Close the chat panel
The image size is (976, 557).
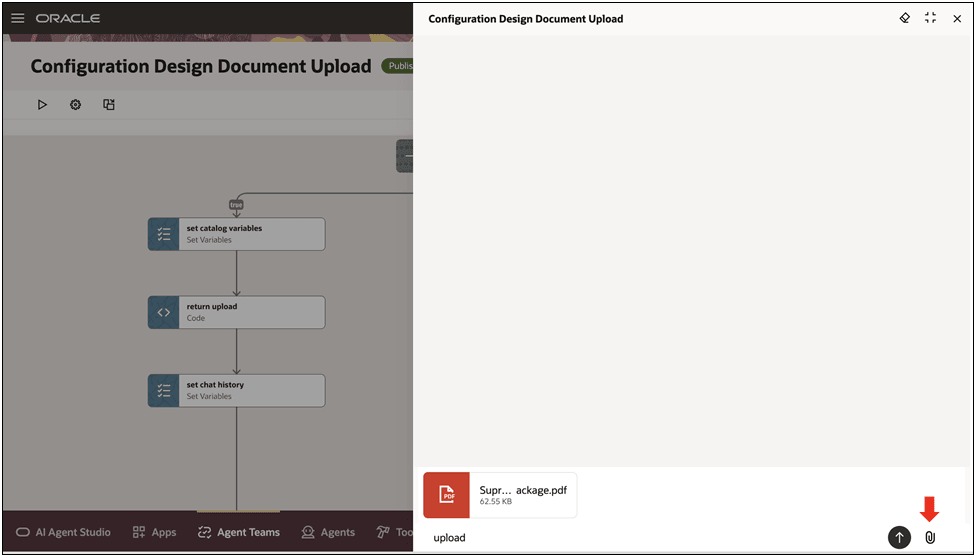[957, 19]
